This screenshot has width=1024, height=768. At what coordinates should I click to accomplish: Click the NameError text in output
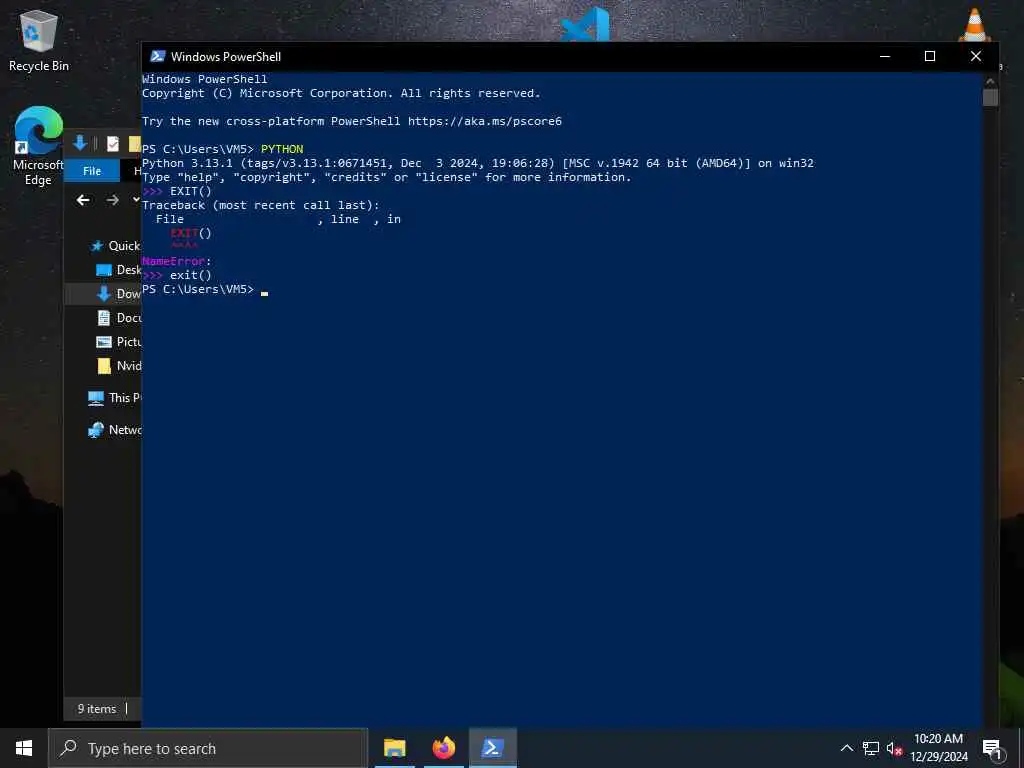point(174,261)
